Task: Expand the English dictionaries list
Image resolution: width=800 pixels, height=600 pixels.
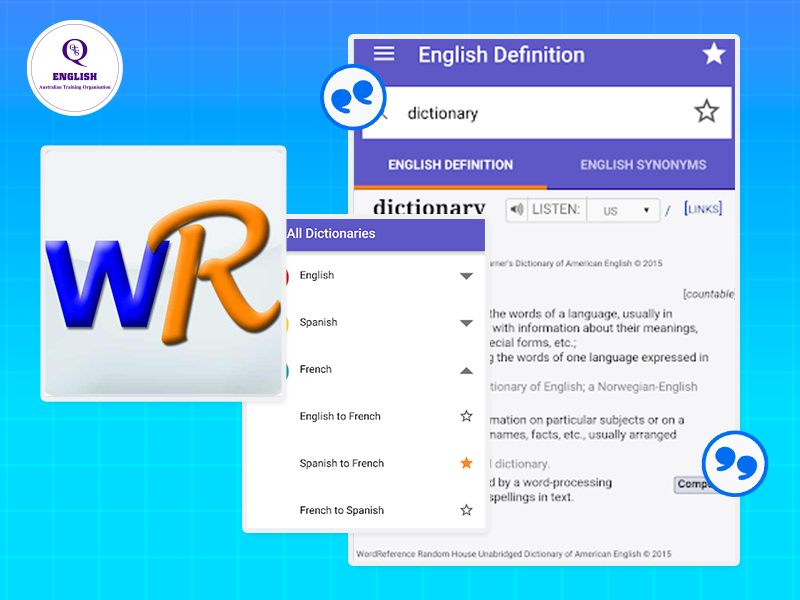Action: (x=466, y=276)
